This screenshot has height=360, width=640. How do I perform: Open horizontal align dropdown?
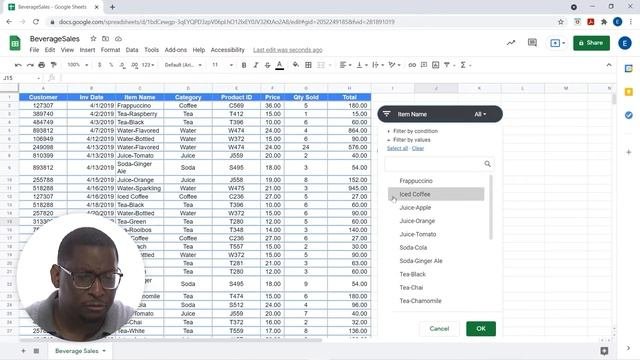pos(345,65)
